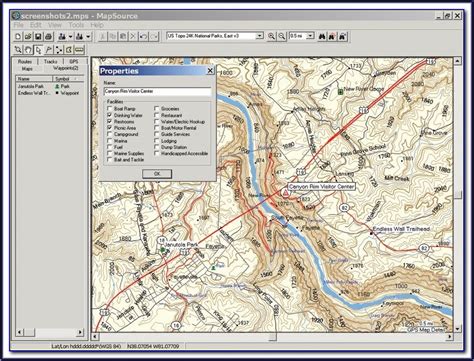The height and width of the screenshot is (361, 474).
Task: Close the Properties dialog
Action: [210, 71]
